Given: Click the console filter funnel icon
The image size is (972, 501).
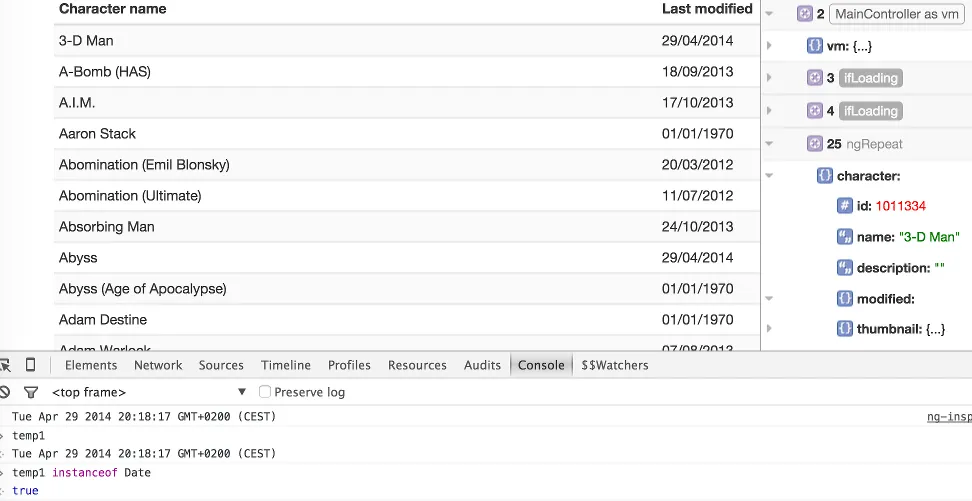Looking at the screenshot, I should (x=31, y=392).
